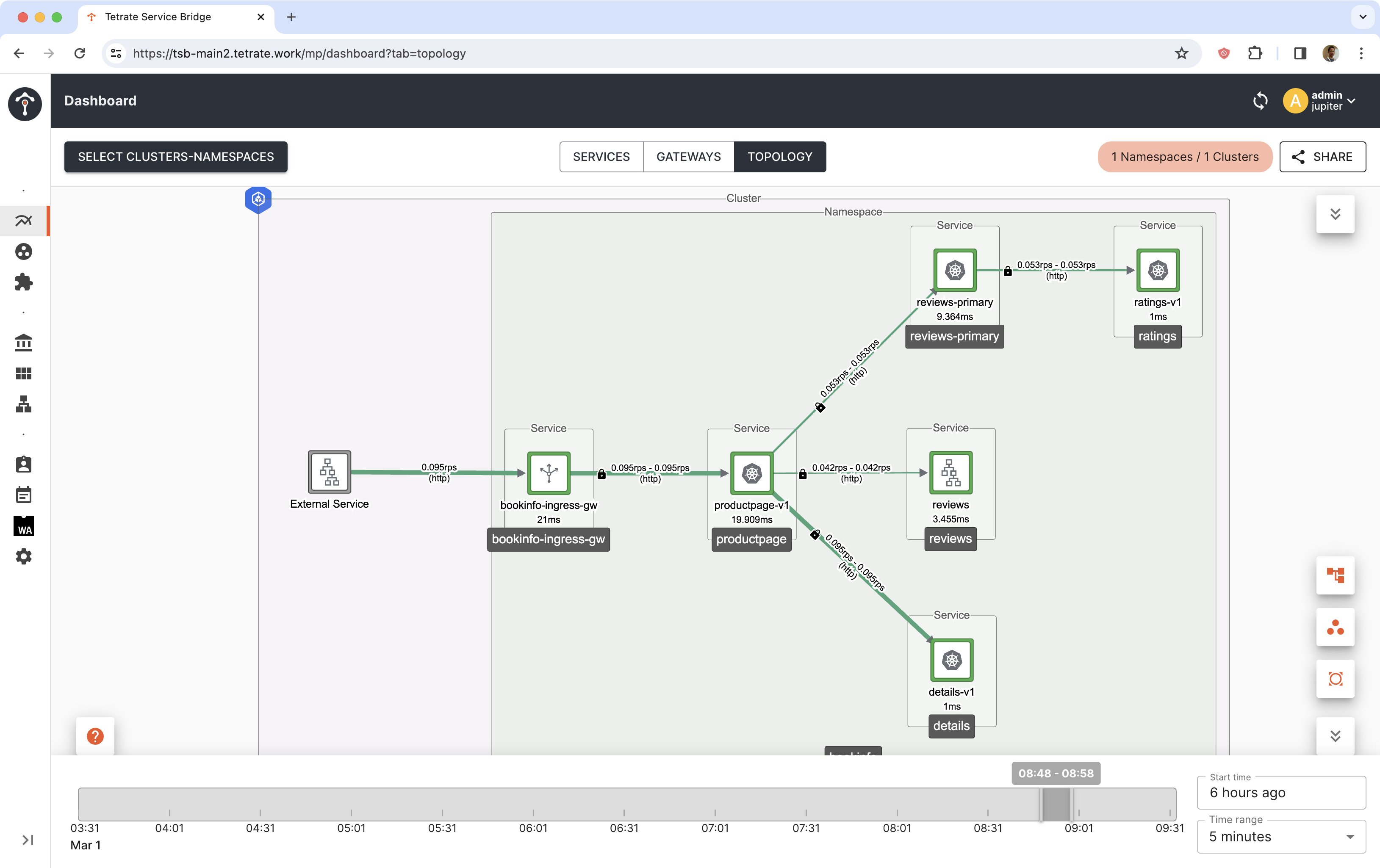The image size is (1380, 868).
Task: Open the settings gear in sidebar
Action: (23, 556)
